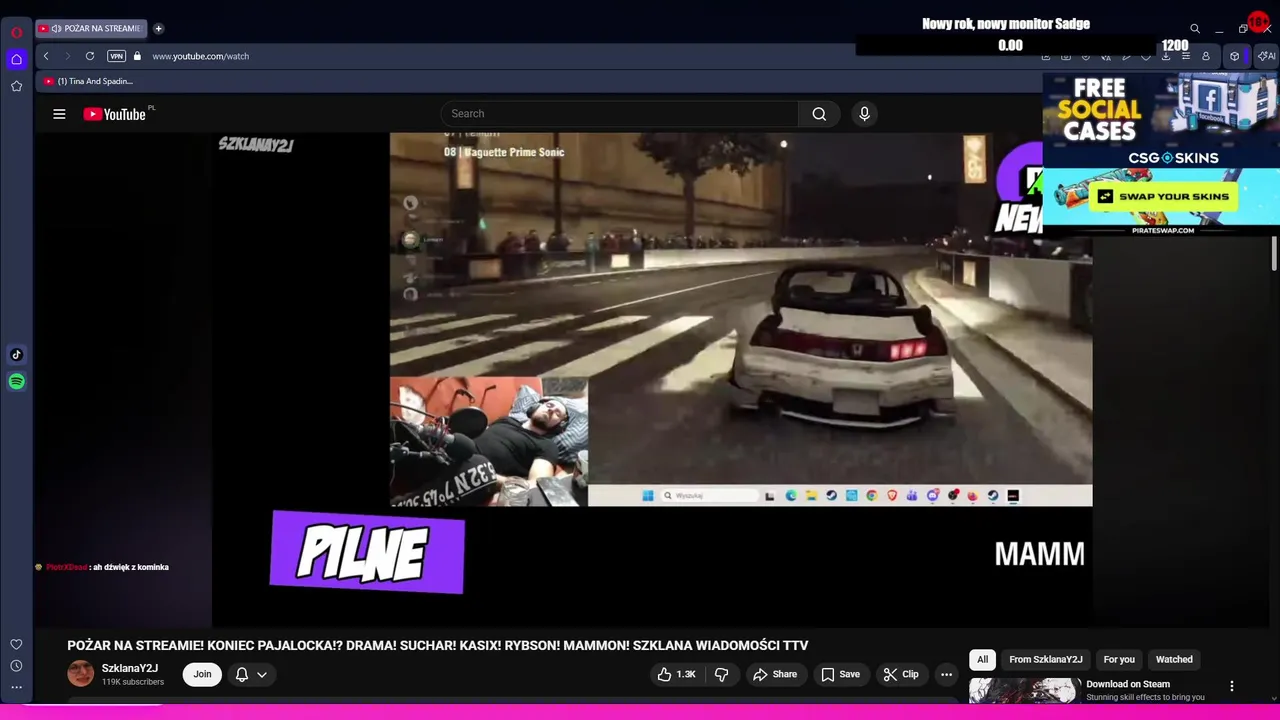1280x720 pixels.
Task: Open the heart icon in sidebar
Action: 16,644
